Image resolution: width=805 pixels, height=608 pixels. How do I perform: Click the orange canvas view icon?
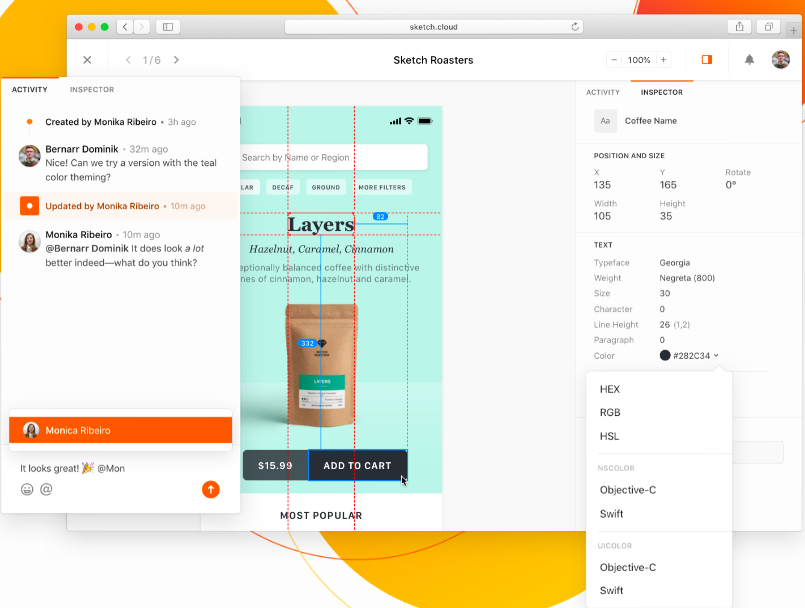coord(705,60)
